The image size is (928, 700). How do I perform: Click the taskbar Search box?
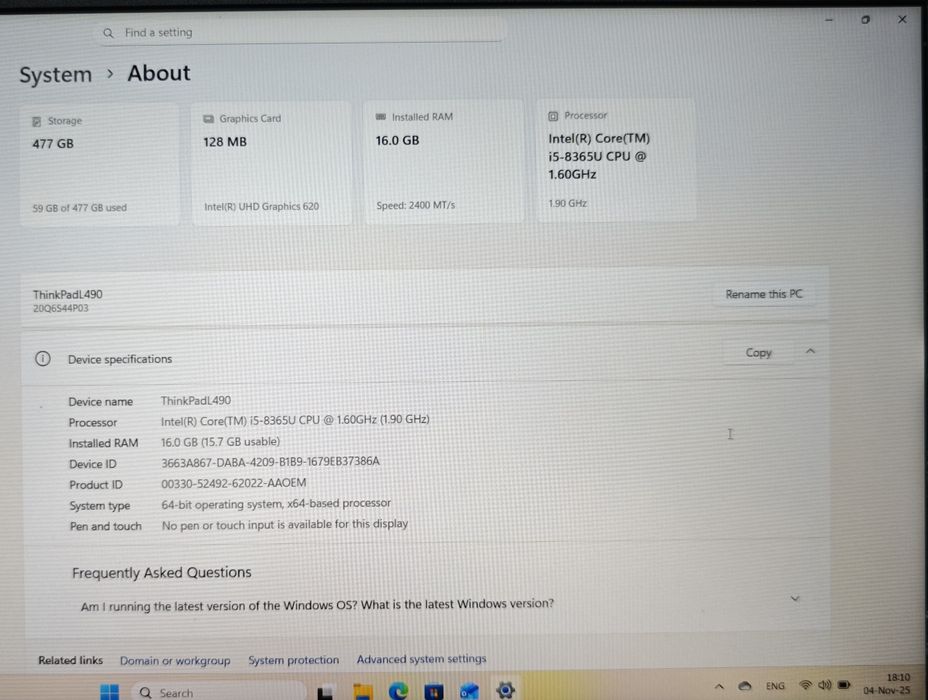[218, 692]
